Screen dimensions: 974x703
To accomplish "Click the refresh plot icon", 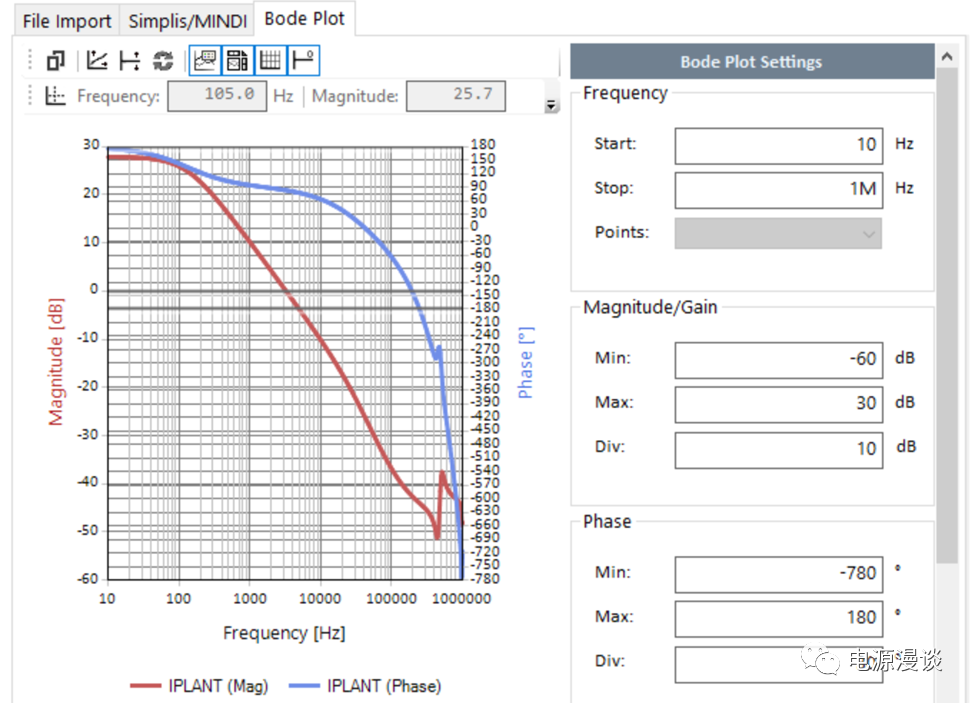I will (x=163, y=61).
